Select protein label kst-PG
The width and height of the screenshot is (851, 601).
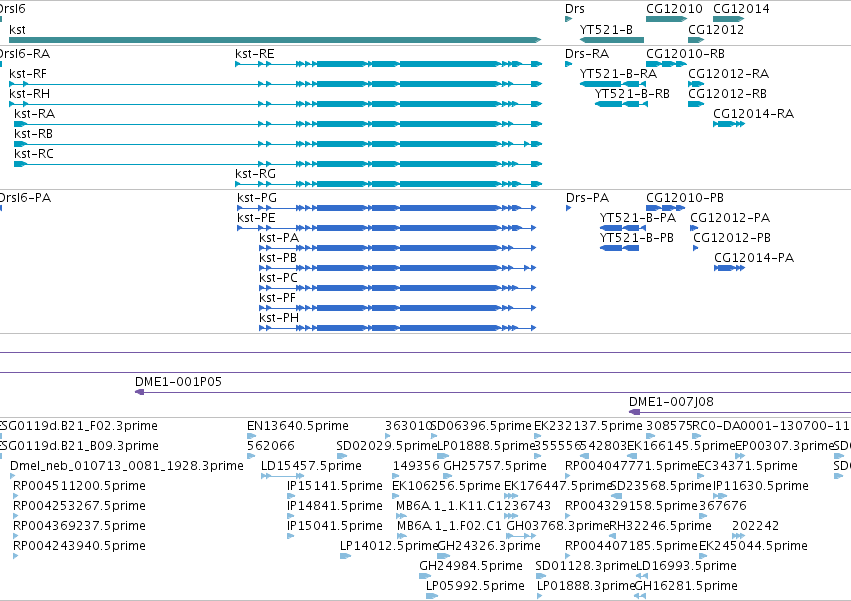257,198
